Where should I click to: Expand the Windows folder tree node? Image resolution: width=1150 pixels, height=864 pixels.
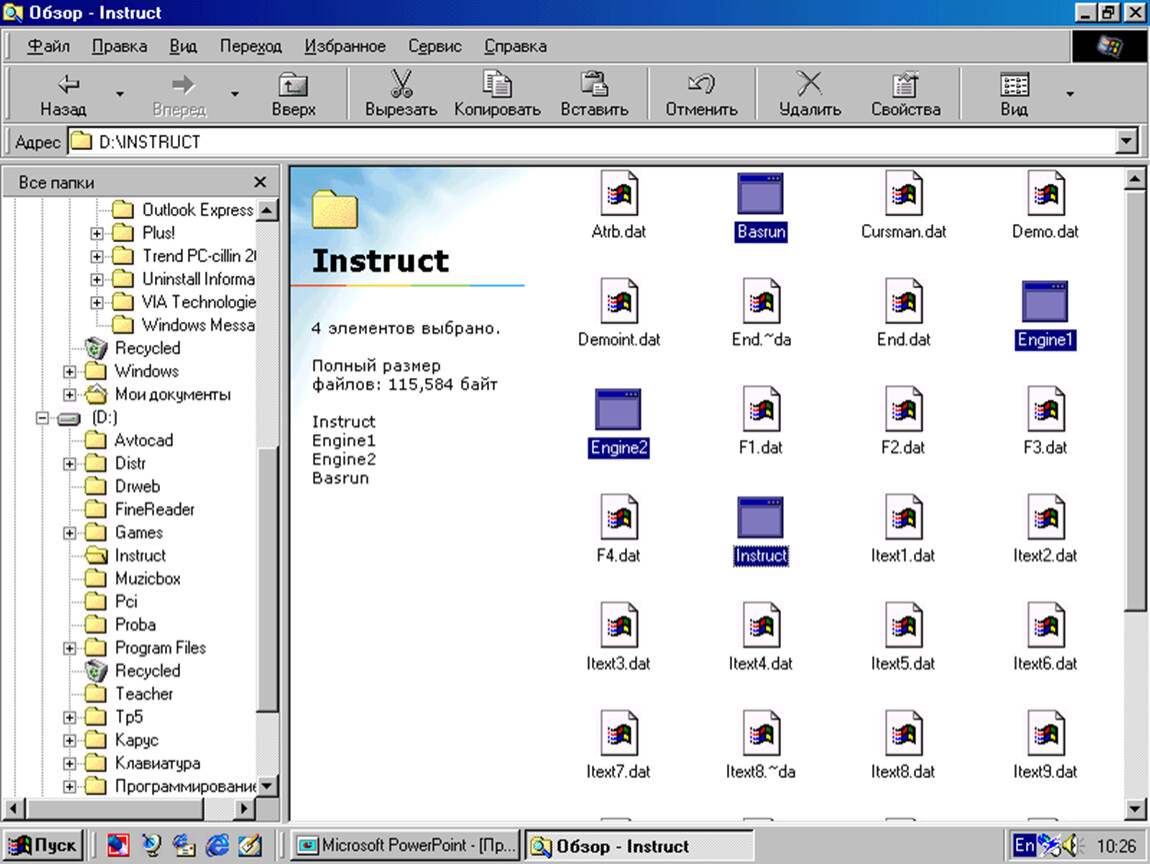(x=70, y=372)
